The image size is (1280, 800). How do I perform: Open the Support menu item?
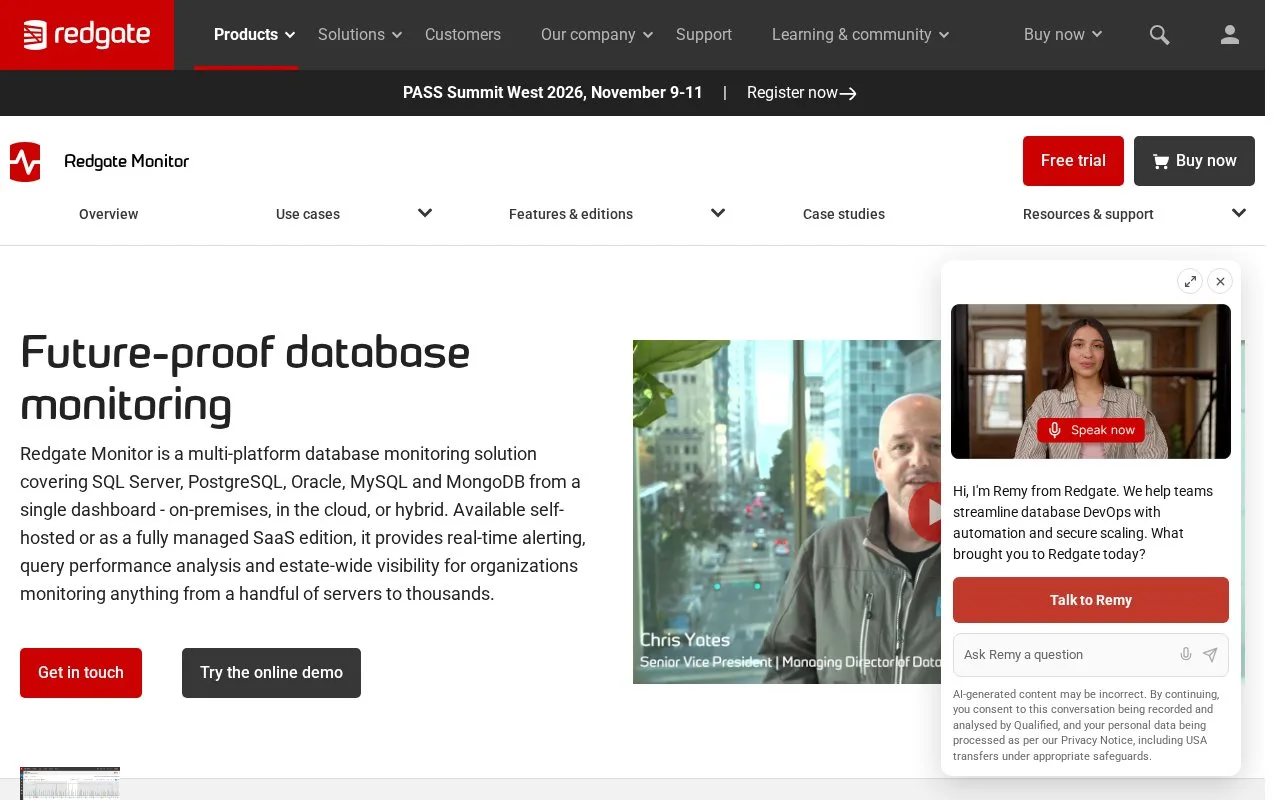coord(704,35)
